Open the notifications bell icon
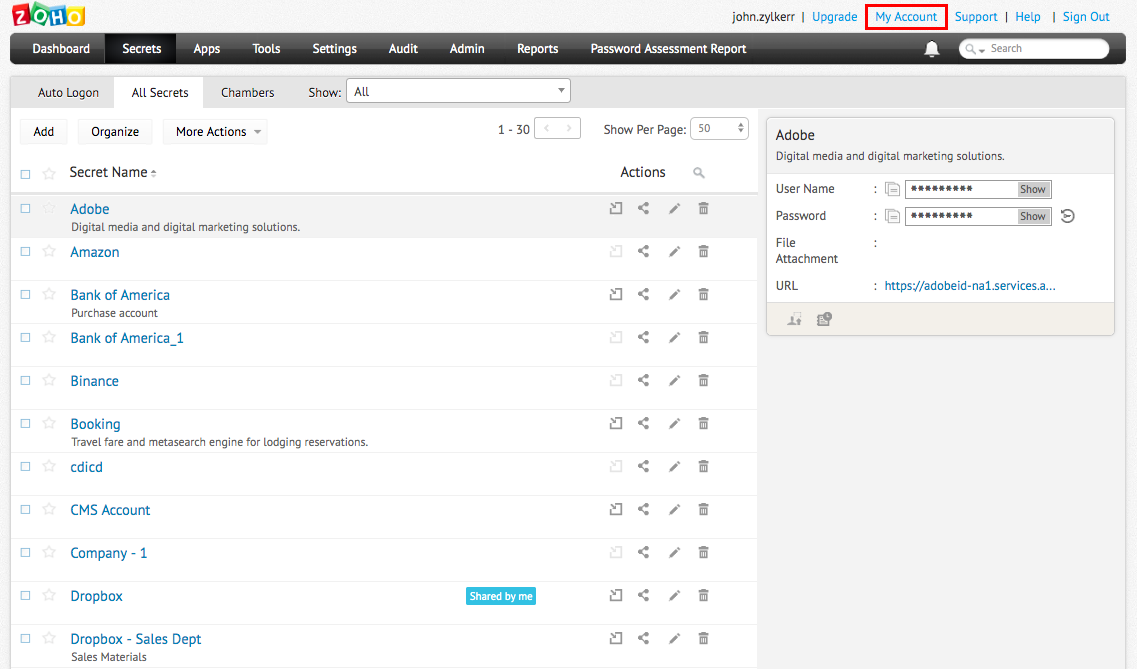1137x669 pixels. [x=931, y=49]
